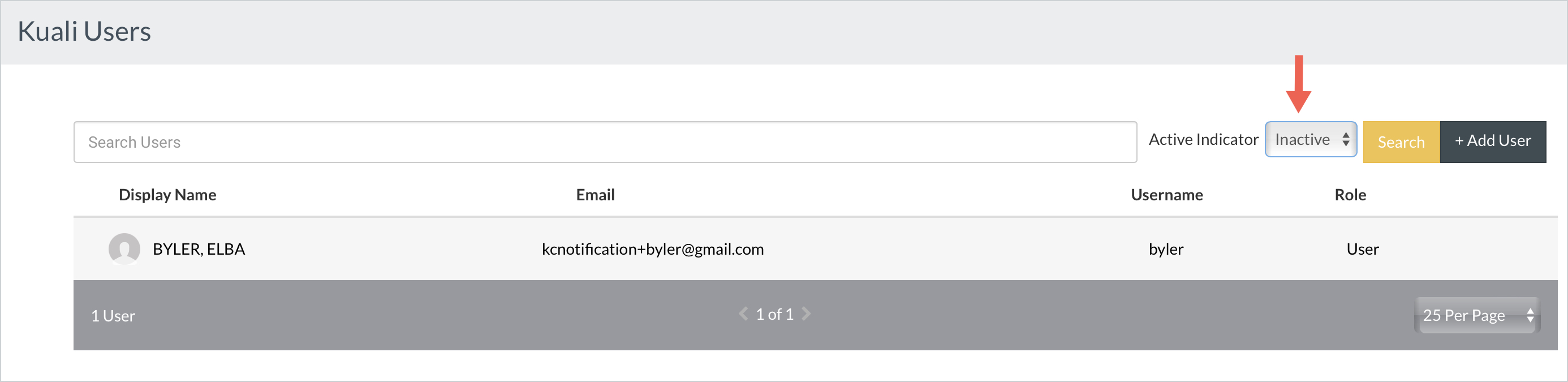Expand the 25 Per Page dropdown
Image resolution: width=1568 pixels, height=382 pixels.
coord(1476,315)
